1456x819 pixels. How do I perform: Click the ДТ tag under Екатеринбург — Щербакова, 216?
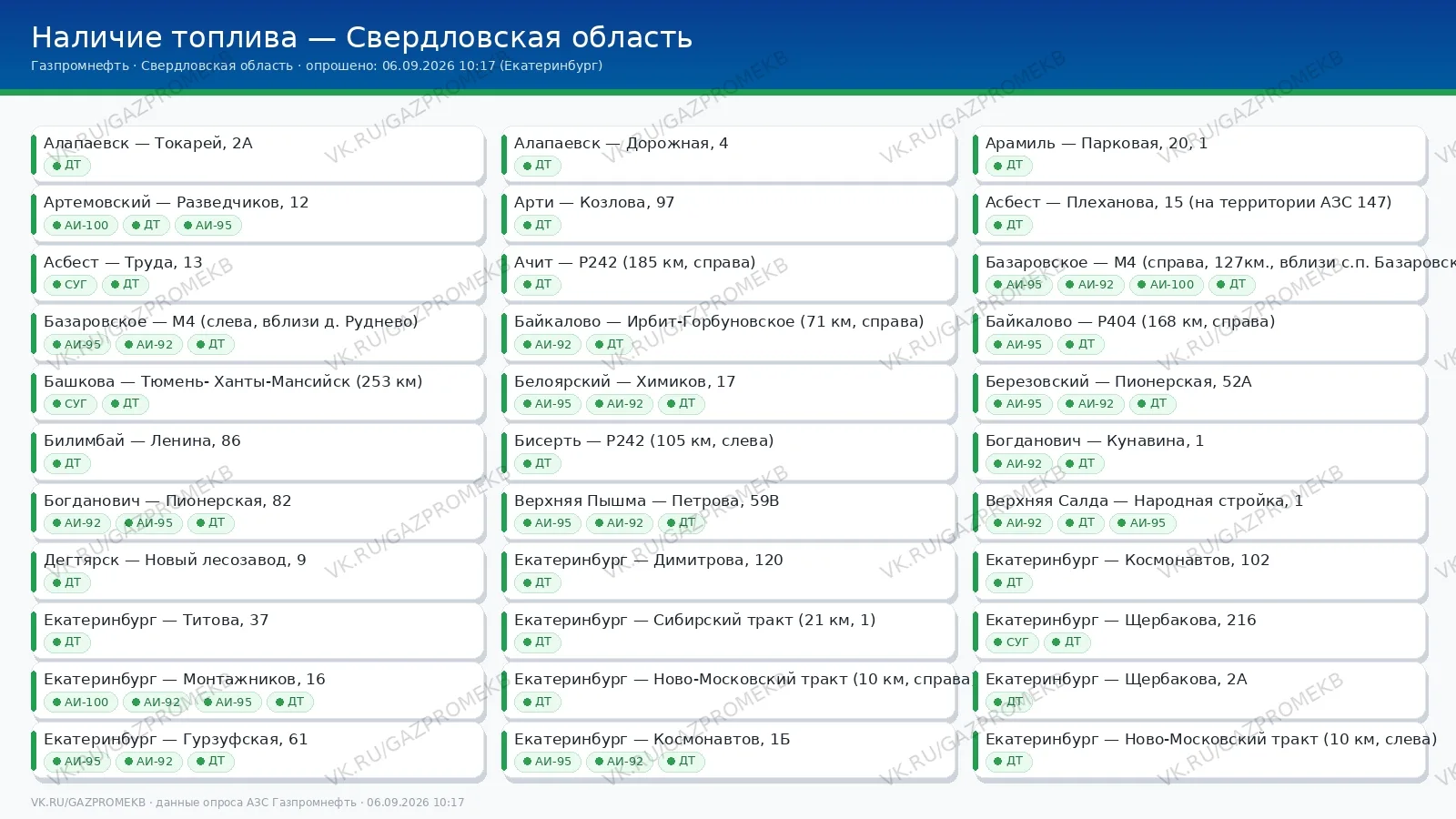1067,642
